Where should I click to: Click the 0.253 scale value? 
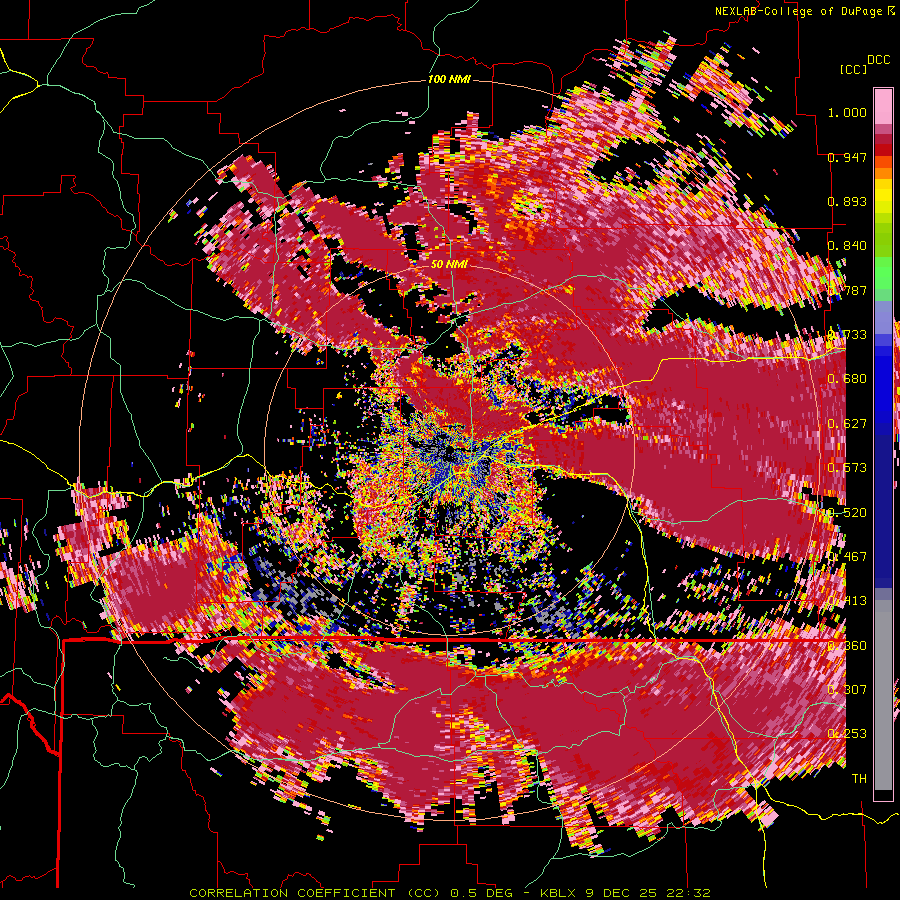coord(847,734)
